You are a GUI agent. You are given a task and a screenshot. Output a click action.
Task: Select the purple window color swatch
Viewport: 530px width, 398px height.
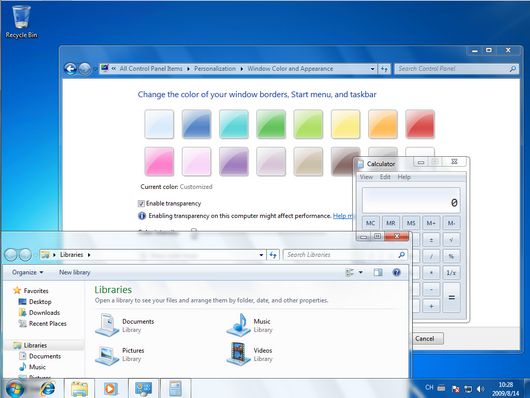tap(234, 161)
